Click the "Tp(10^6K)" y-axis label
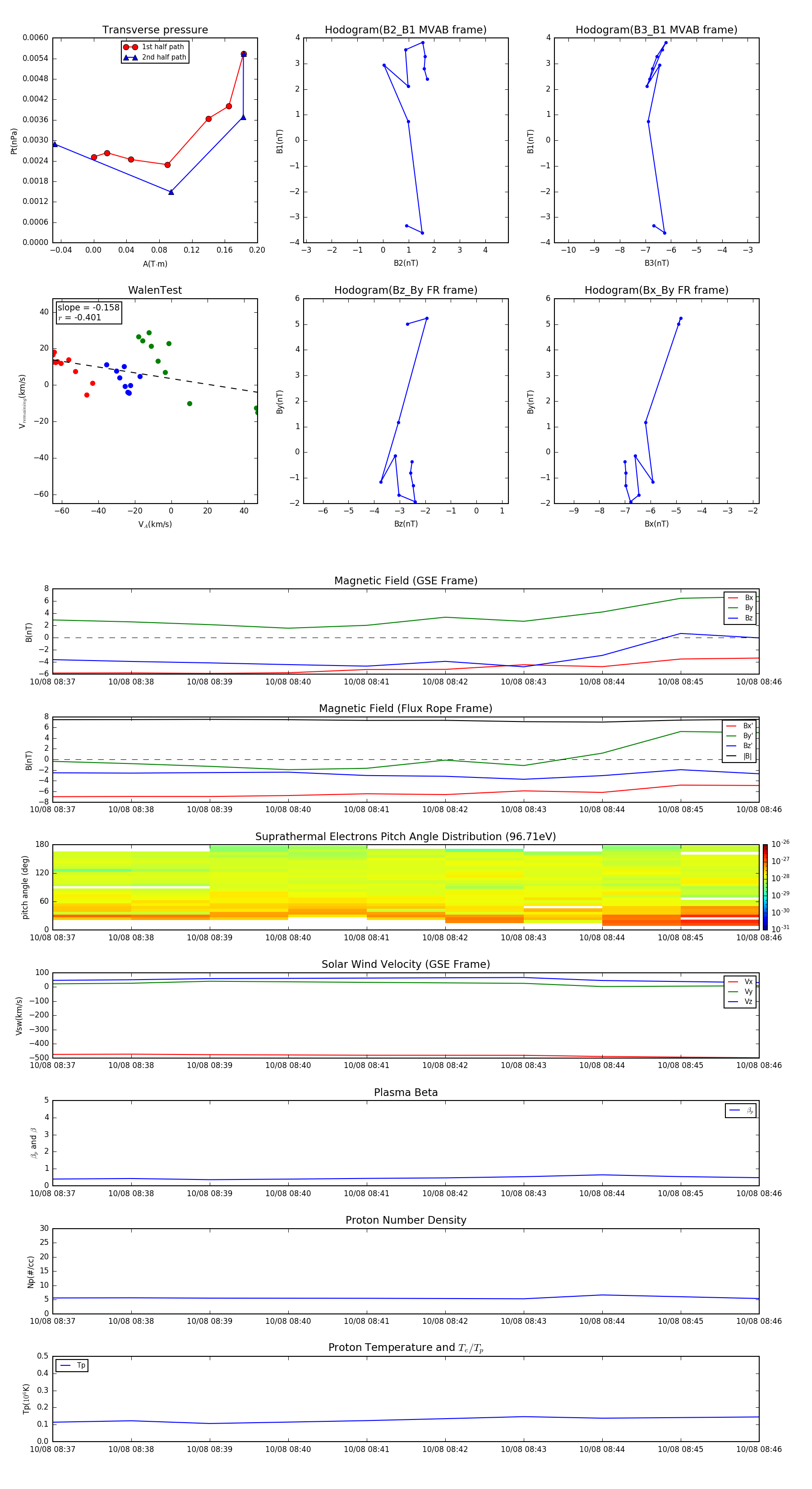The image size is (812, 1489). pyautogui.click(x=26, y=1399)
